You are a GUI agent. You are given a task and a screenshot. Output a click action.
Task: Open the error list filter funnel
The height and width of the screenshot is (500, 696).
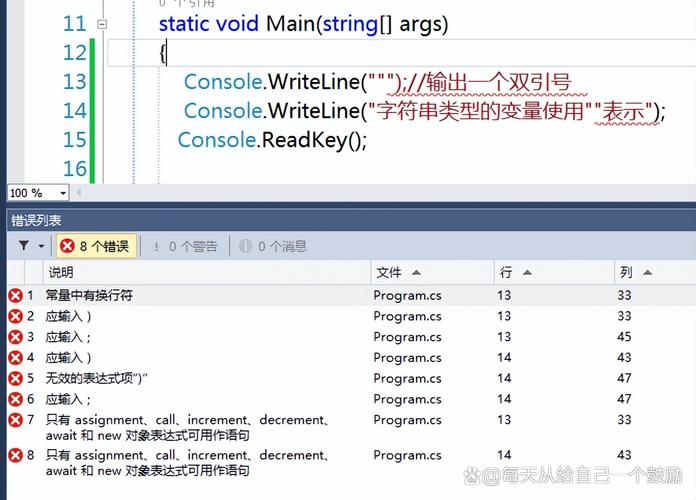[24, 246]
